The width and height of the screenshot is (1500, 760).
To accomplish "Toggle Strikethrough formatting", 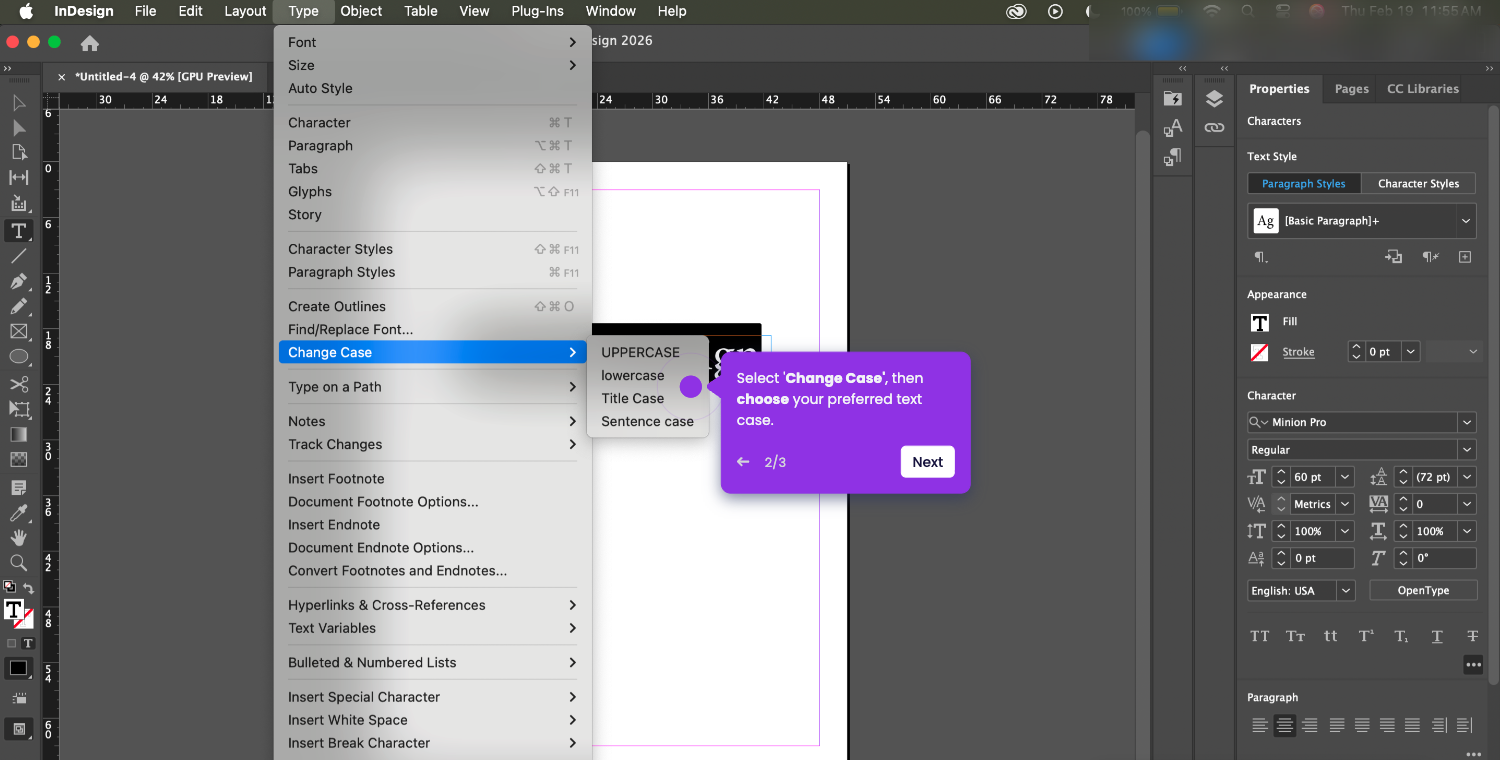I will (x=1472, y=636).
